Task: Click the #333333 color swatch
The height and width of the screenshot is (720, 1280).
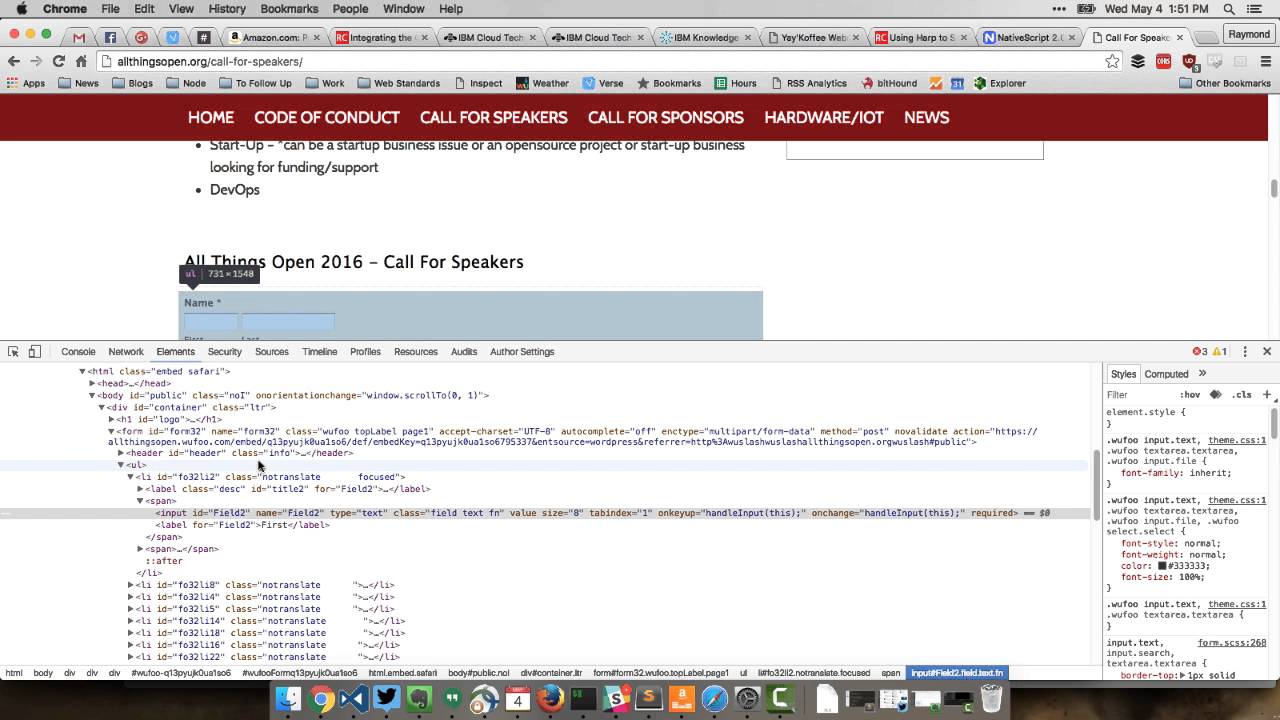Action: 1162,566
